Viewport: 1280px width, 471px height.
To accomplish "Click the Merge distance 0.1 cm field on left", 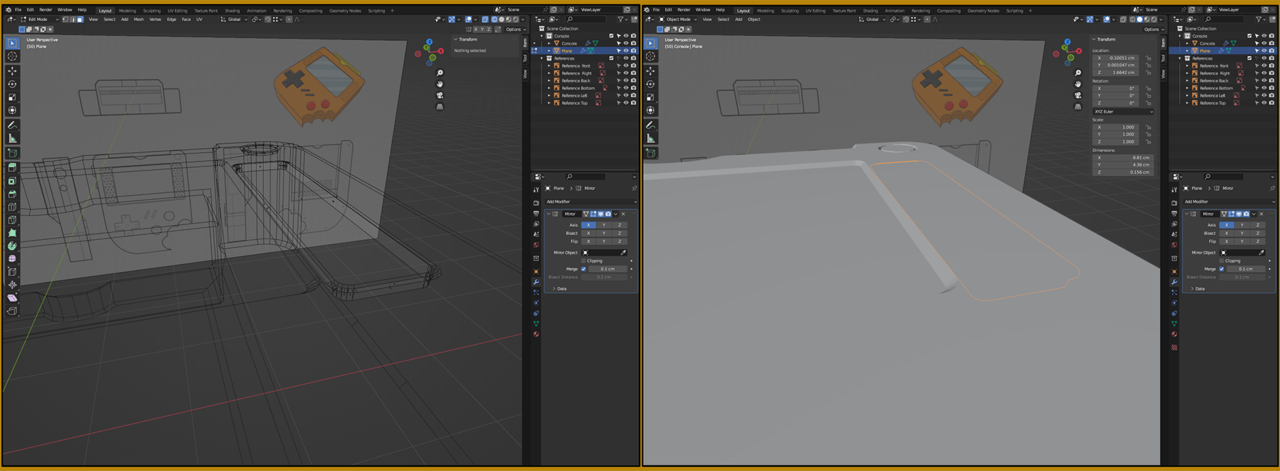I will pos(610,269).
